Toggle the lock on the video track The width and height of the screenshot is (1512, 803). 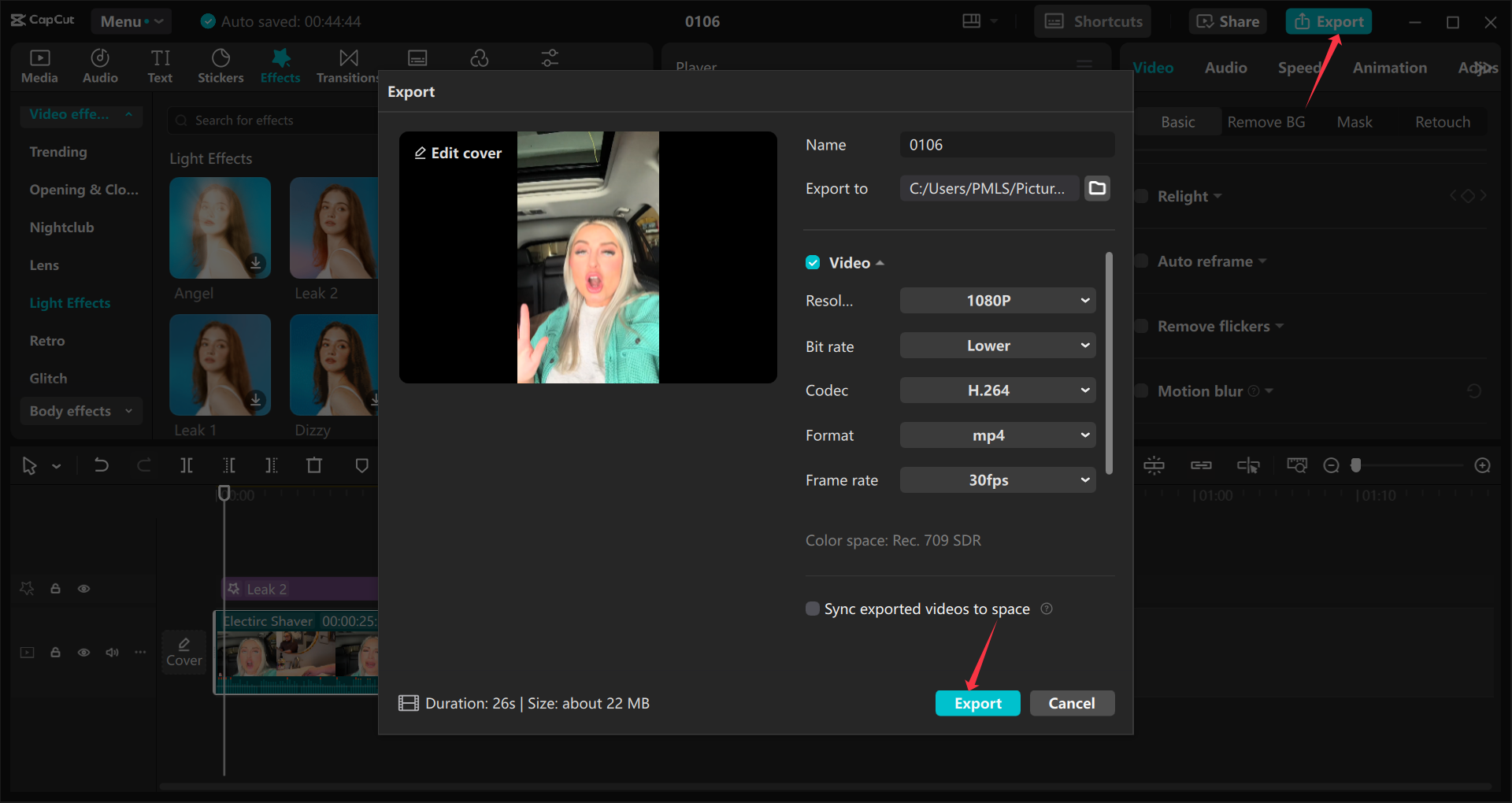55,653
